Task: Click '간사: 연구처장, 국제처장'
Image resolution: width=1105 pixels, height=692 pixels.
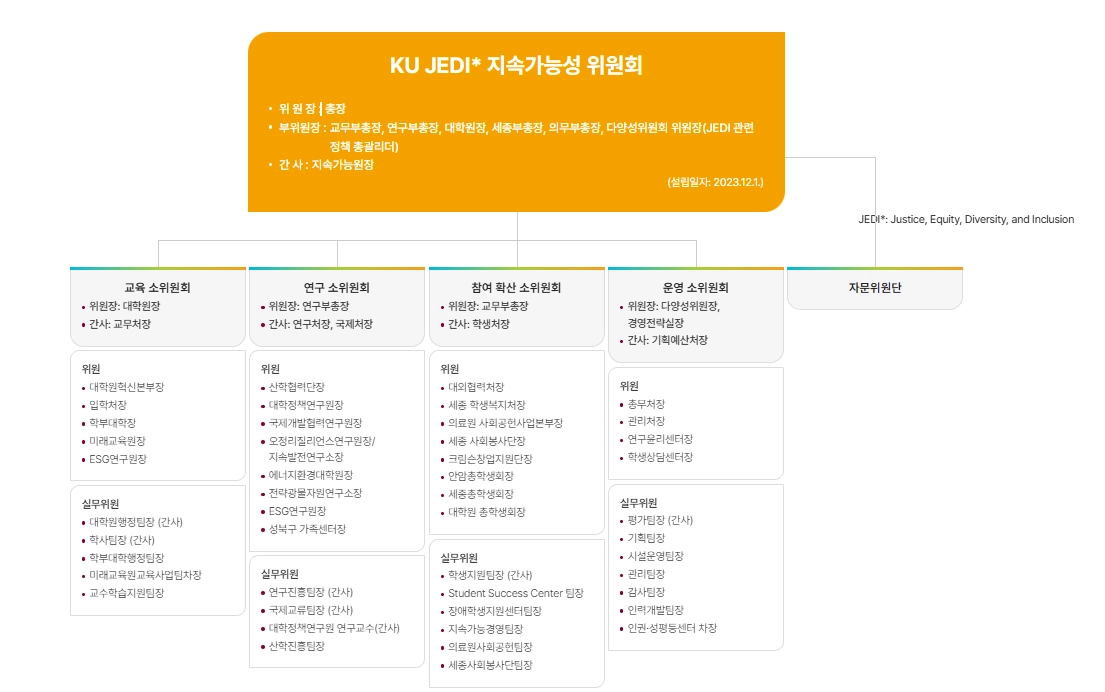Action: [x=321, y=324]
